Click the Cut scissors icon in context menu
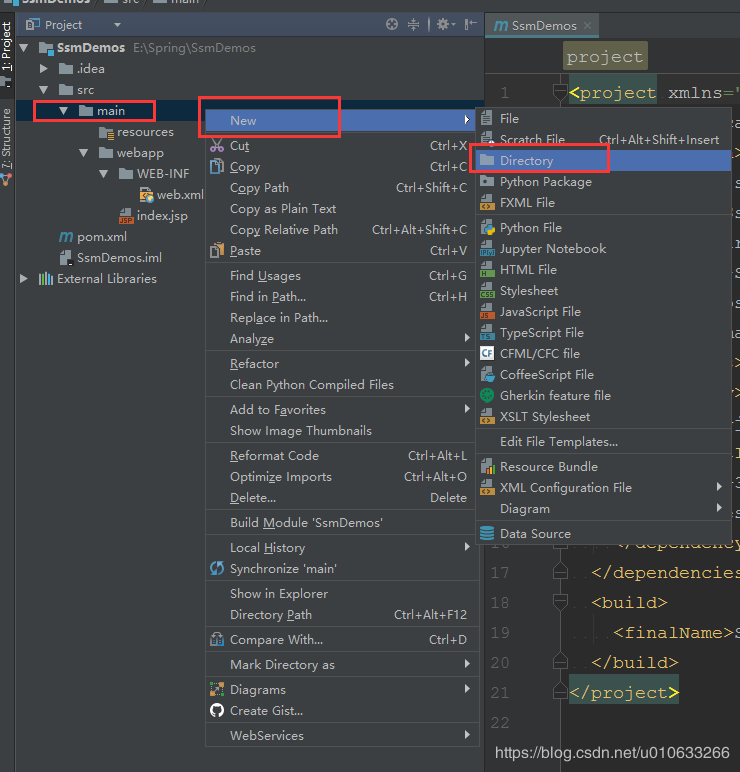This screenshot has height=772, width=740. (x=217, y=146)
